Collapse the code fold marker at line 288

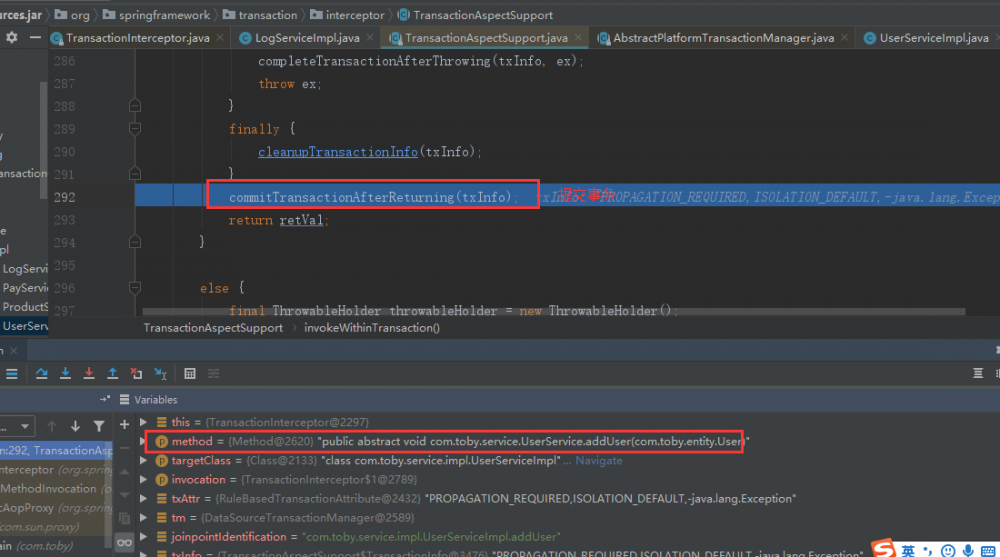135,105
